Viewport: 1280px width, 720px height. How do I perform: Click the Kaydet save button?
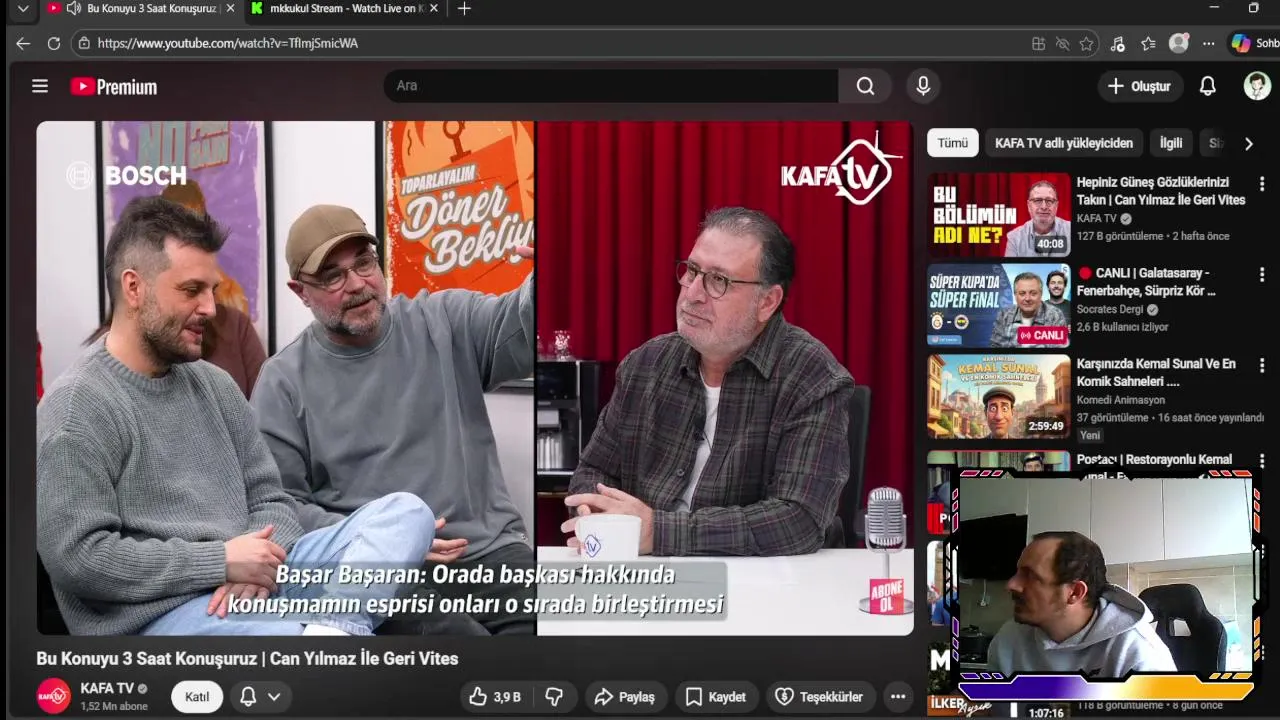coord(716,697)
